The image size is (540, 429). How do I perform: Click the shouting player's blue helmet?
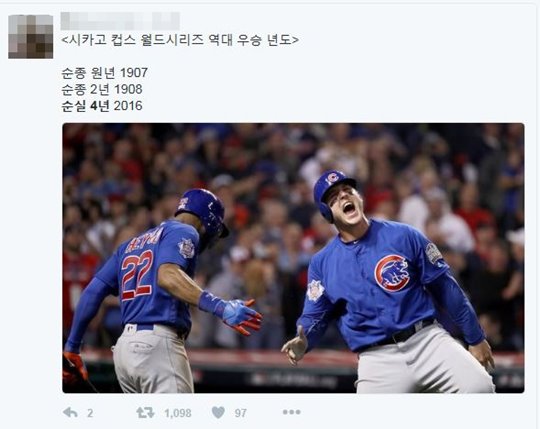(x=332, y=193)
